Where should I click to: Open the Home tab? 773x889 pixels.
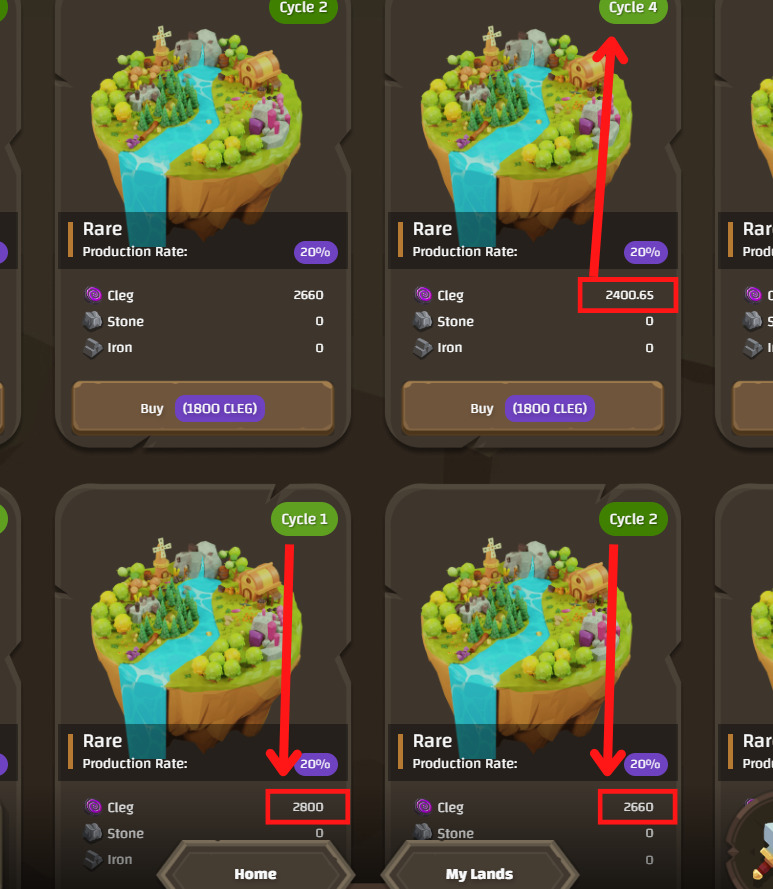point(255,873)
